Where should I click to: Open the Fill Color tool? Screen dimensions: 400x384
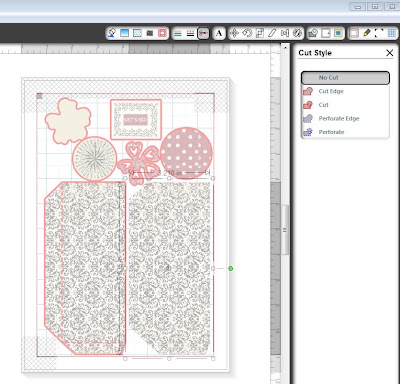tap(112, 33)
